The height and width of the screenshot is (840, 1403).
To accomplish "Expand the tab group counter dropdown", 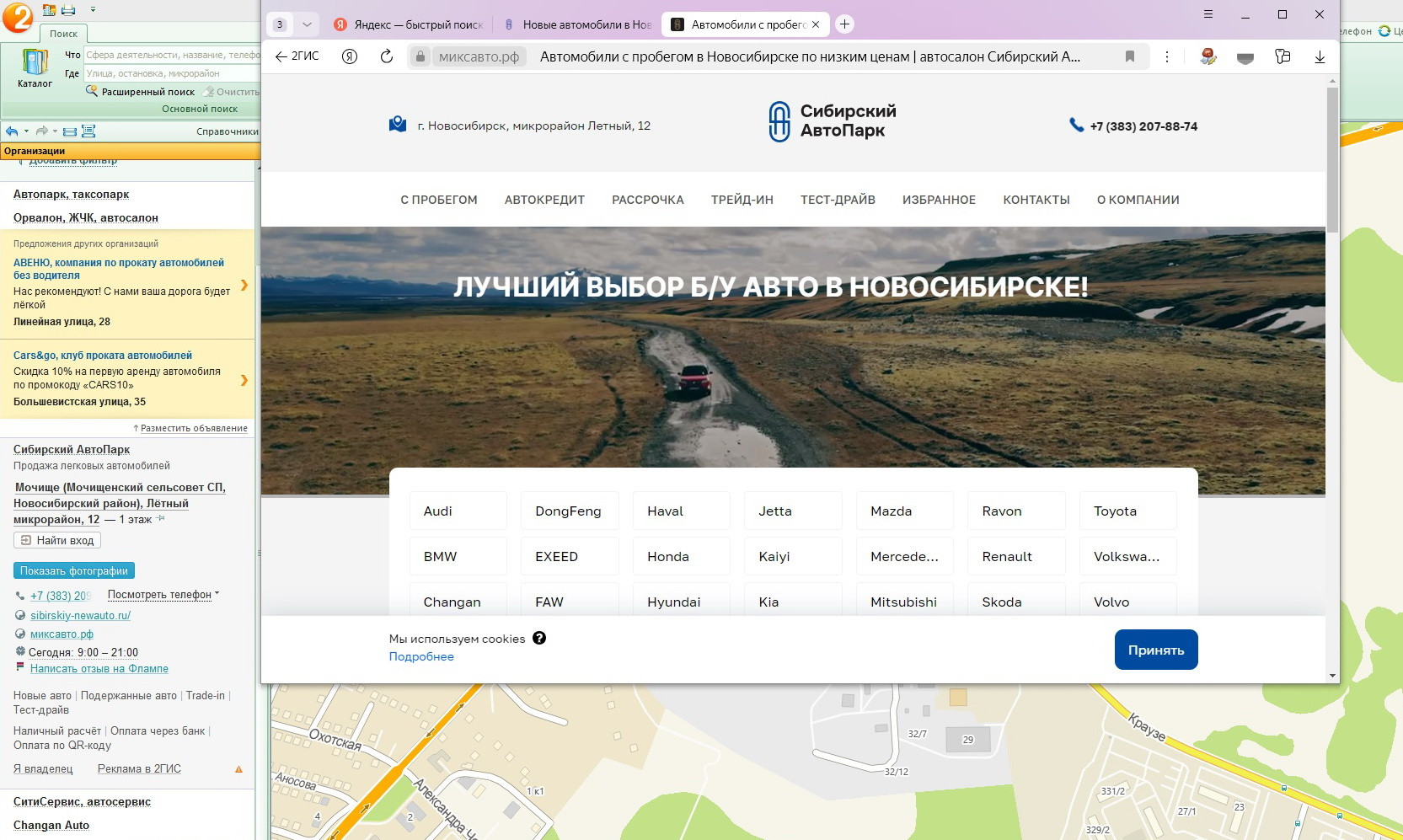I will click(x=308, y=24).
